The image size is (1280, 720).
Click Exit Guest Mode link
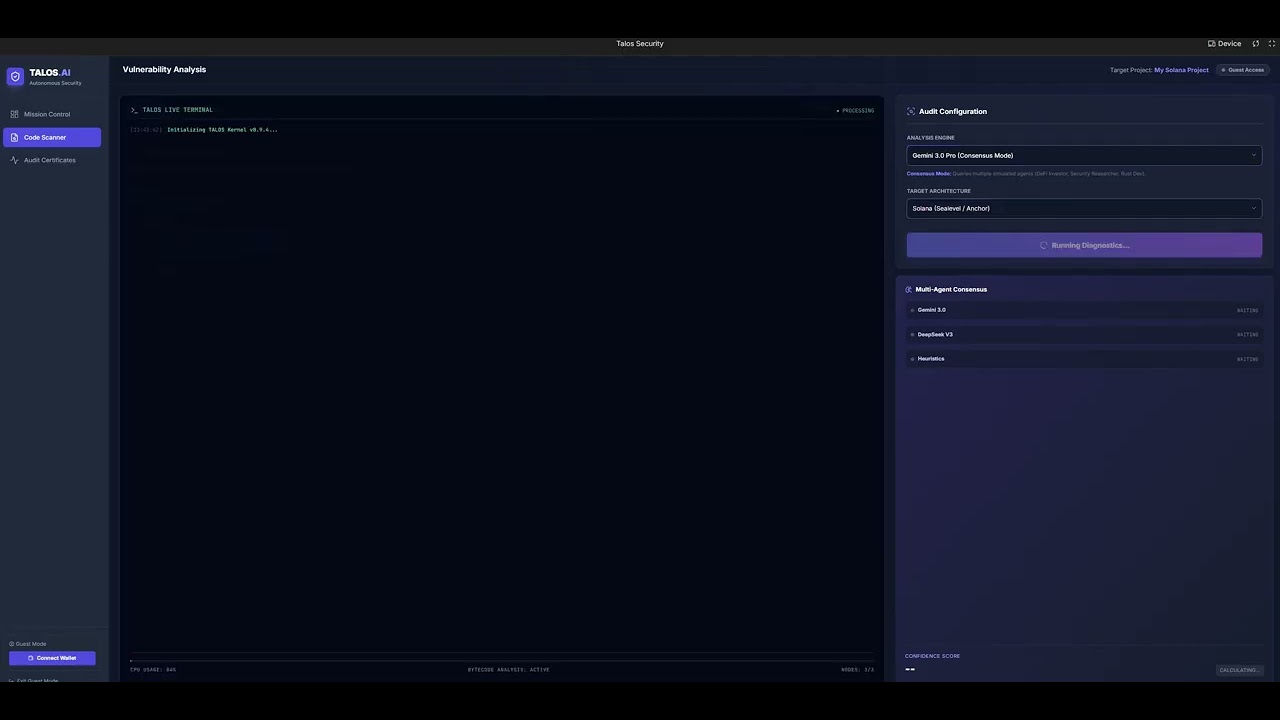coord(34,680)
